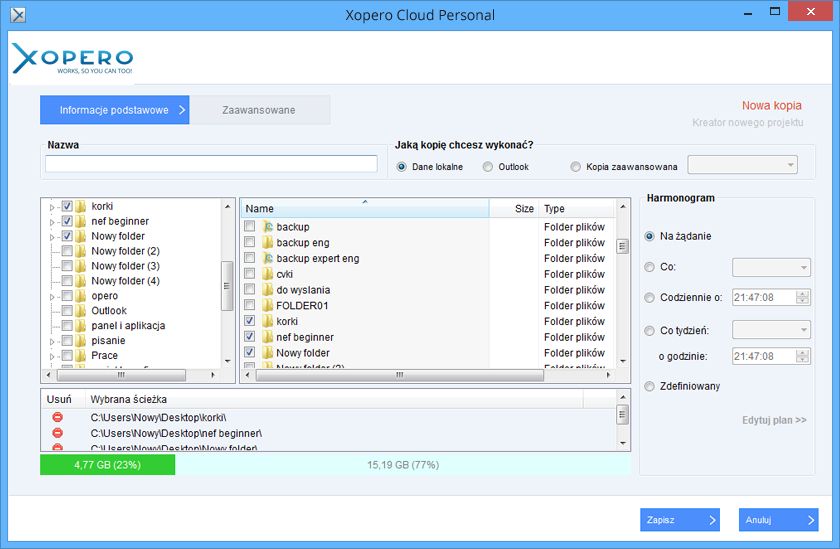The width and height of the screenshot is (840, 549).
Task: Click Nowy folder (2) icon in tree
Action: pos(81,251)
